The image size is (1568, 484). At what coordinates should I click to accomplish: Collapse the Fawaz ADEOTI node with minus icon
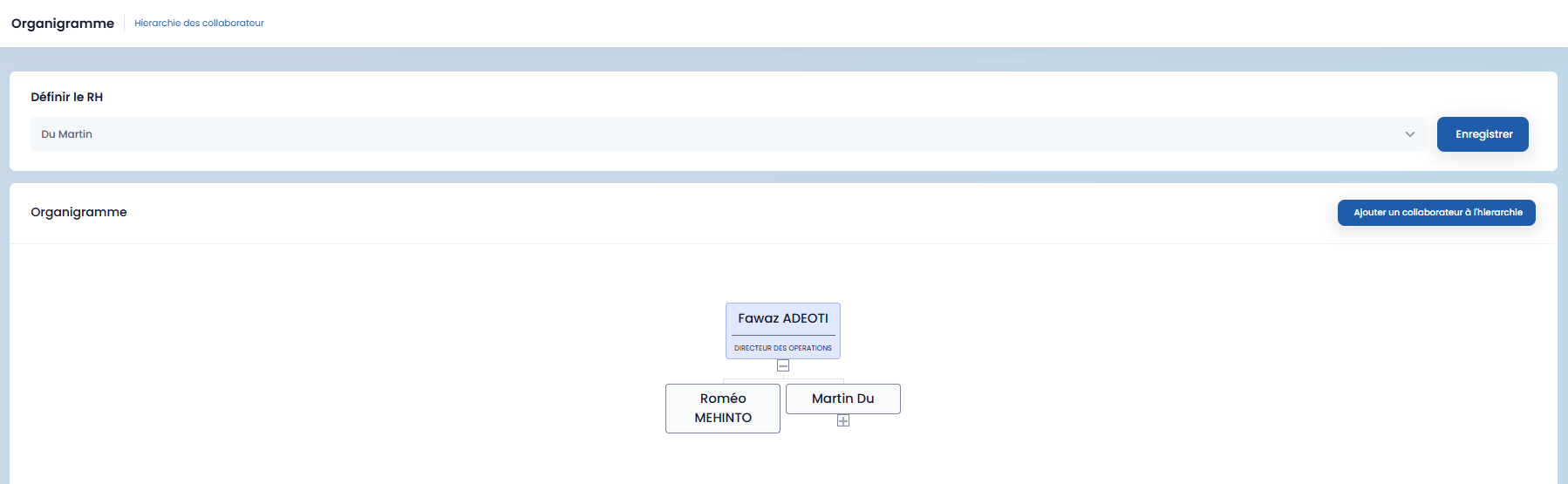(x=783, y=365)
